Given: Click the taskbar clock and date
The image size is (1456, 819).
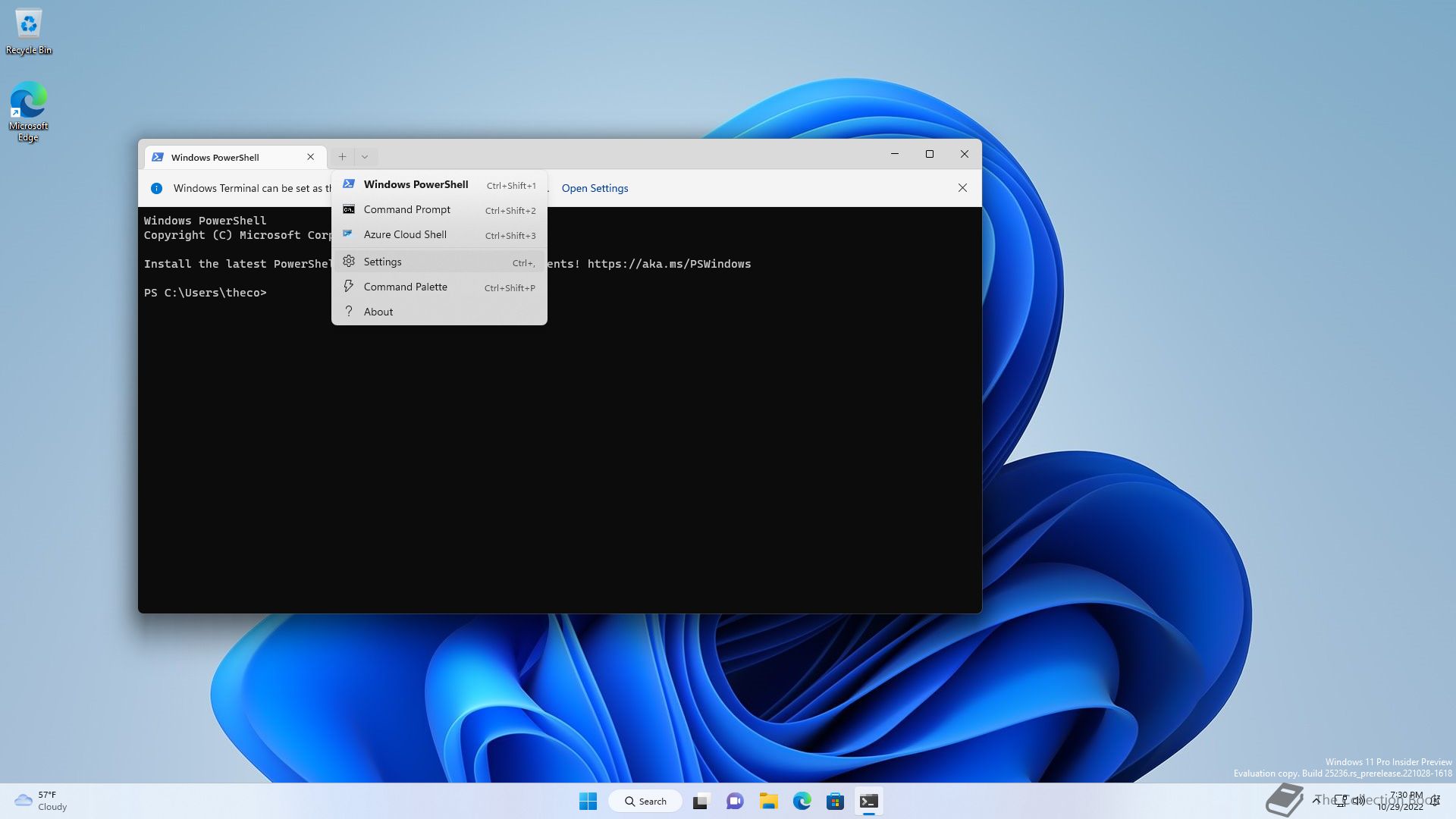Looking at the screenshot, I should coord(1401,801).
